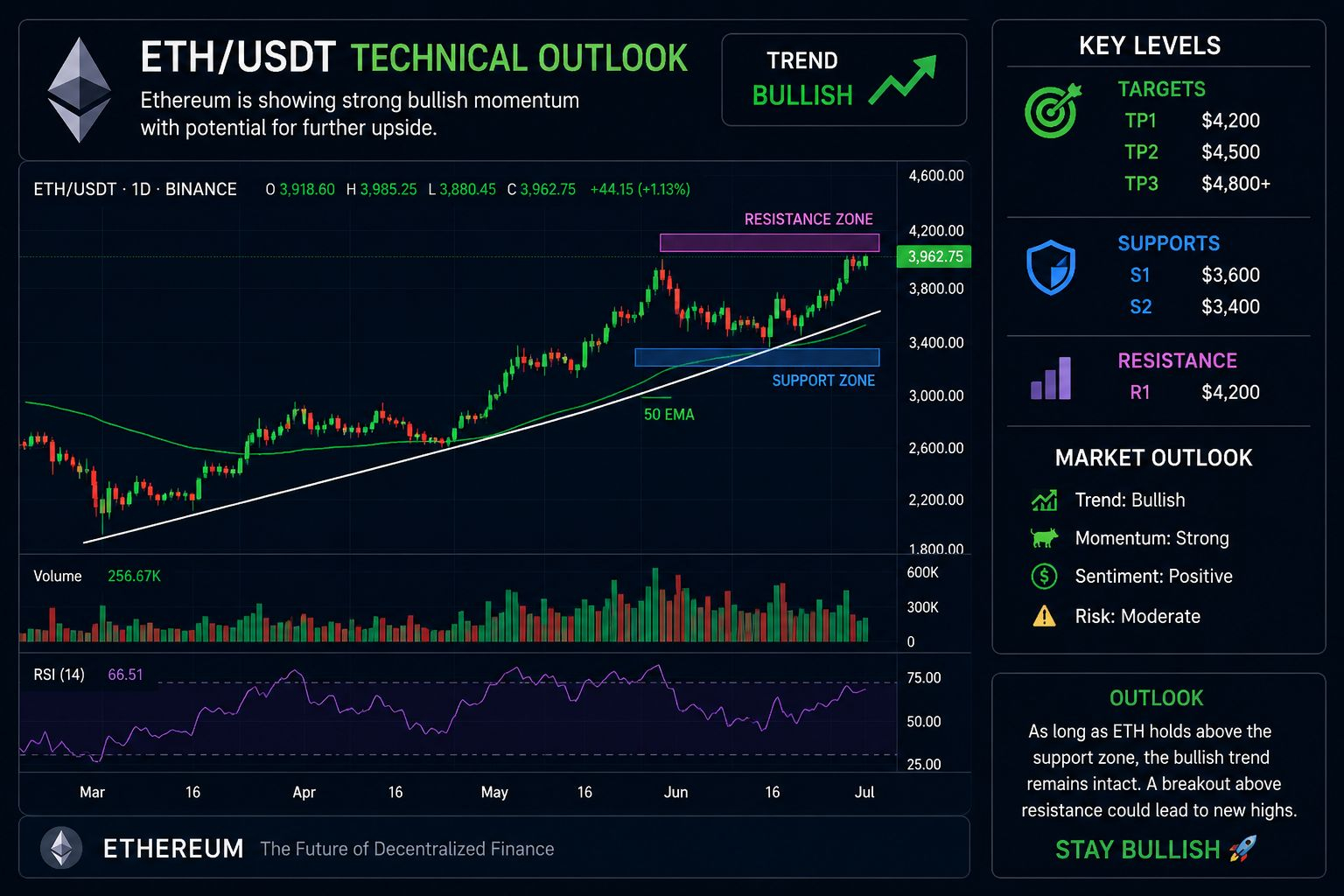The height and width of the screenshot is (896, 1344).
Task: Click the blue support zone rectangle on the chart
Action: click(x=757, y=357)
